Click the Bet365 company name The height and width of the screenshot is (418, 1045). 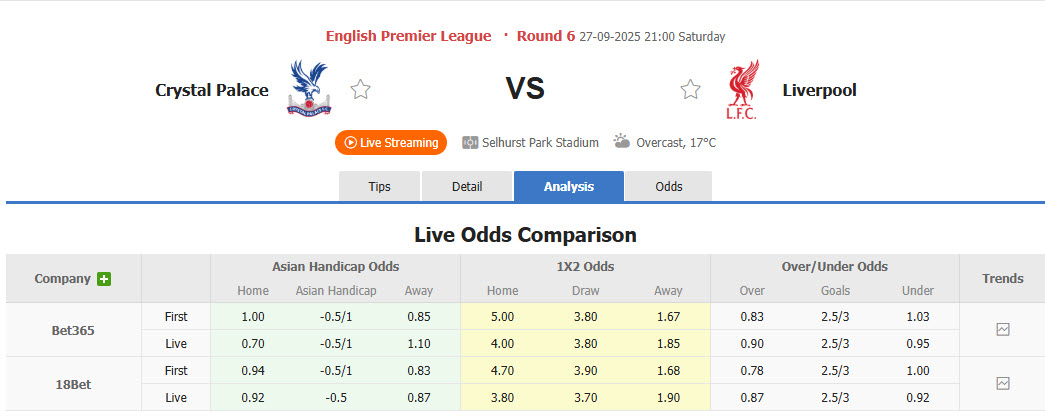73,330
